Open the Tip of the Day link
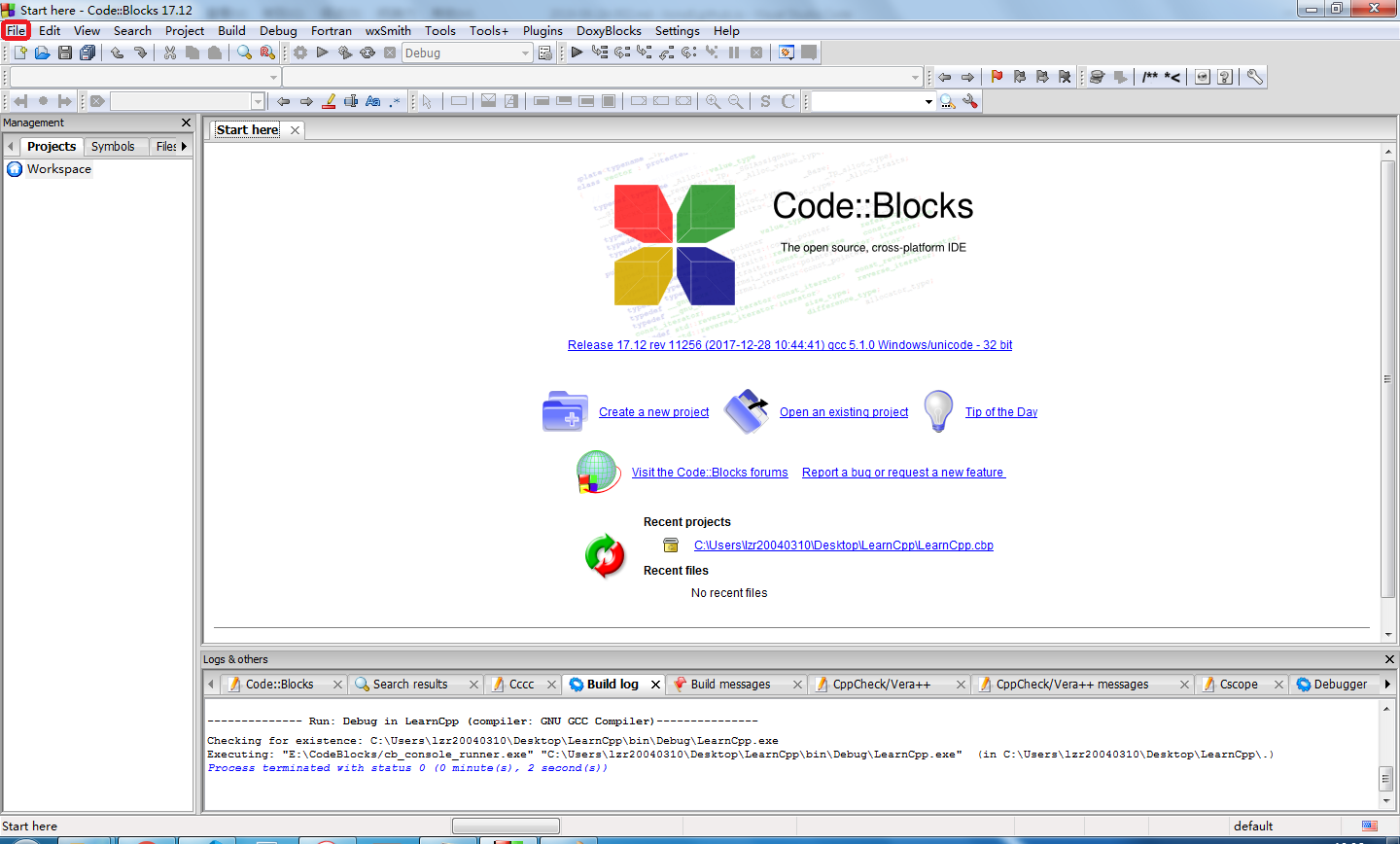The width and height of the screenshot is (1400, 844). tap(1001, 412)
